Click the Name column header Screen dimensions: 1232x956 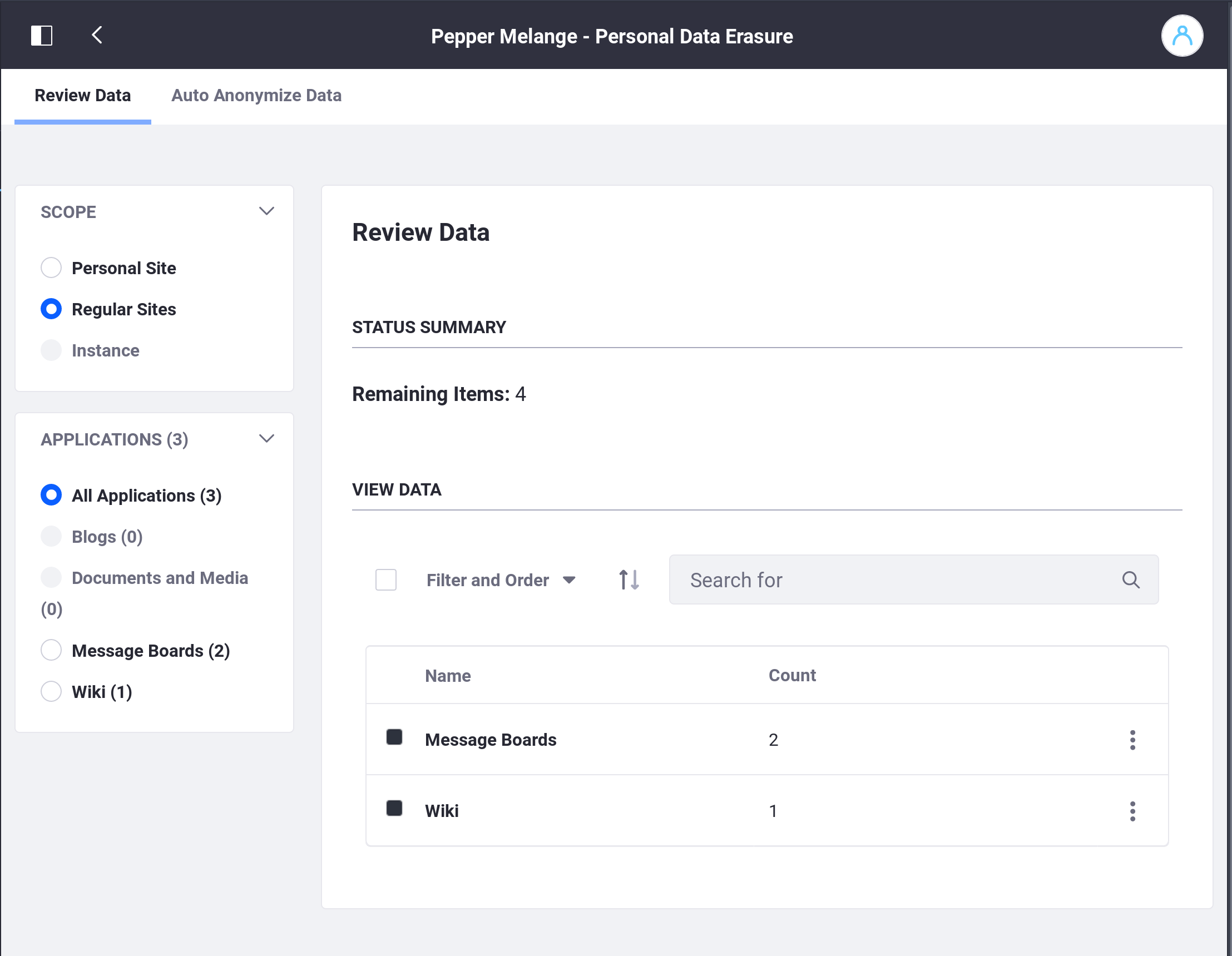[x=448, y=676]
